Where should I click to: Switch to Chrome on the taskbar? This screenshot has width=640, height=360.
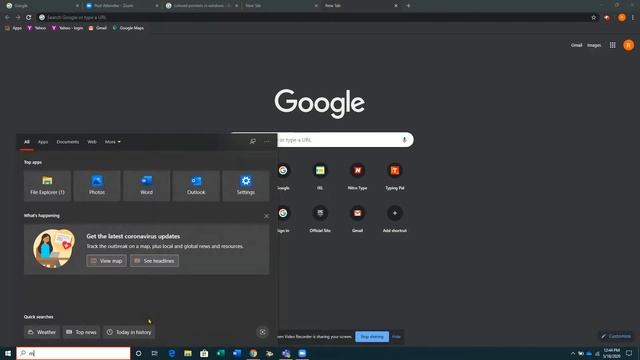click(253, 353)
